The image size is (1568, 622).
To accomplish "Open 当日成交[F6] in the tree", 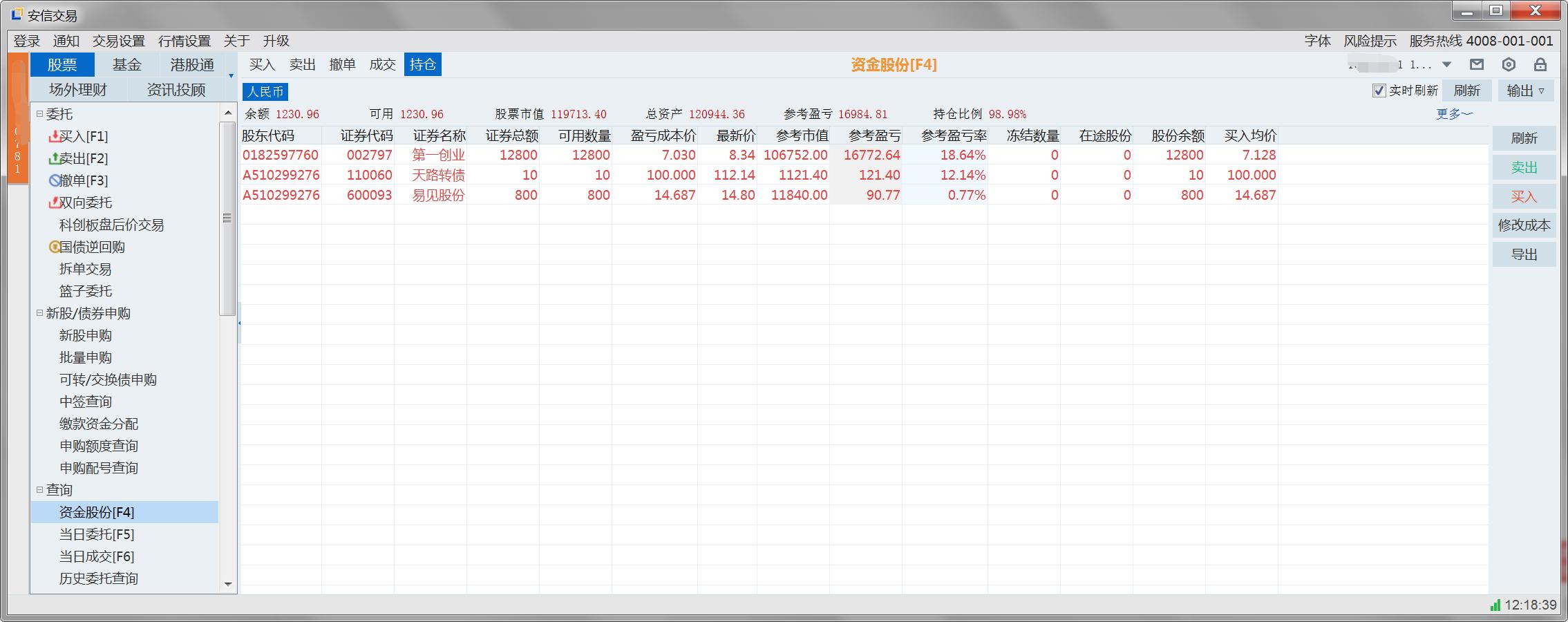I will point(97,556).
